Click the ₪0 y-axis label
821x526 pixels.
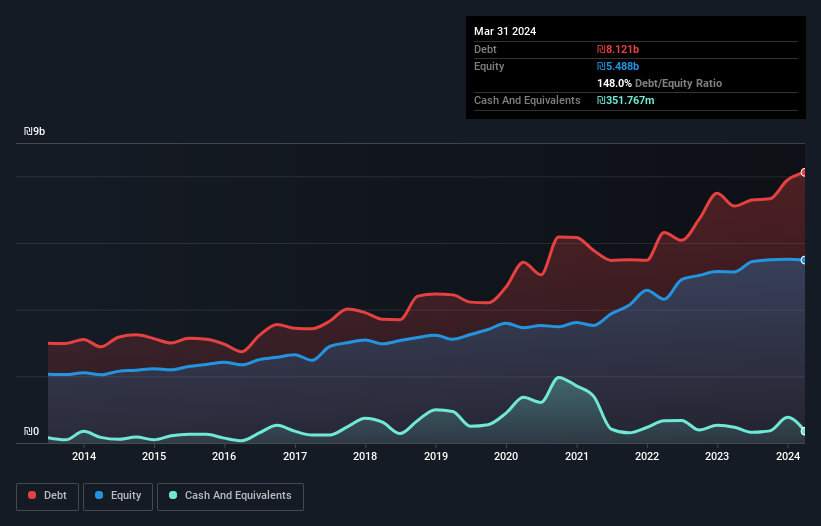tap(31, 431)
